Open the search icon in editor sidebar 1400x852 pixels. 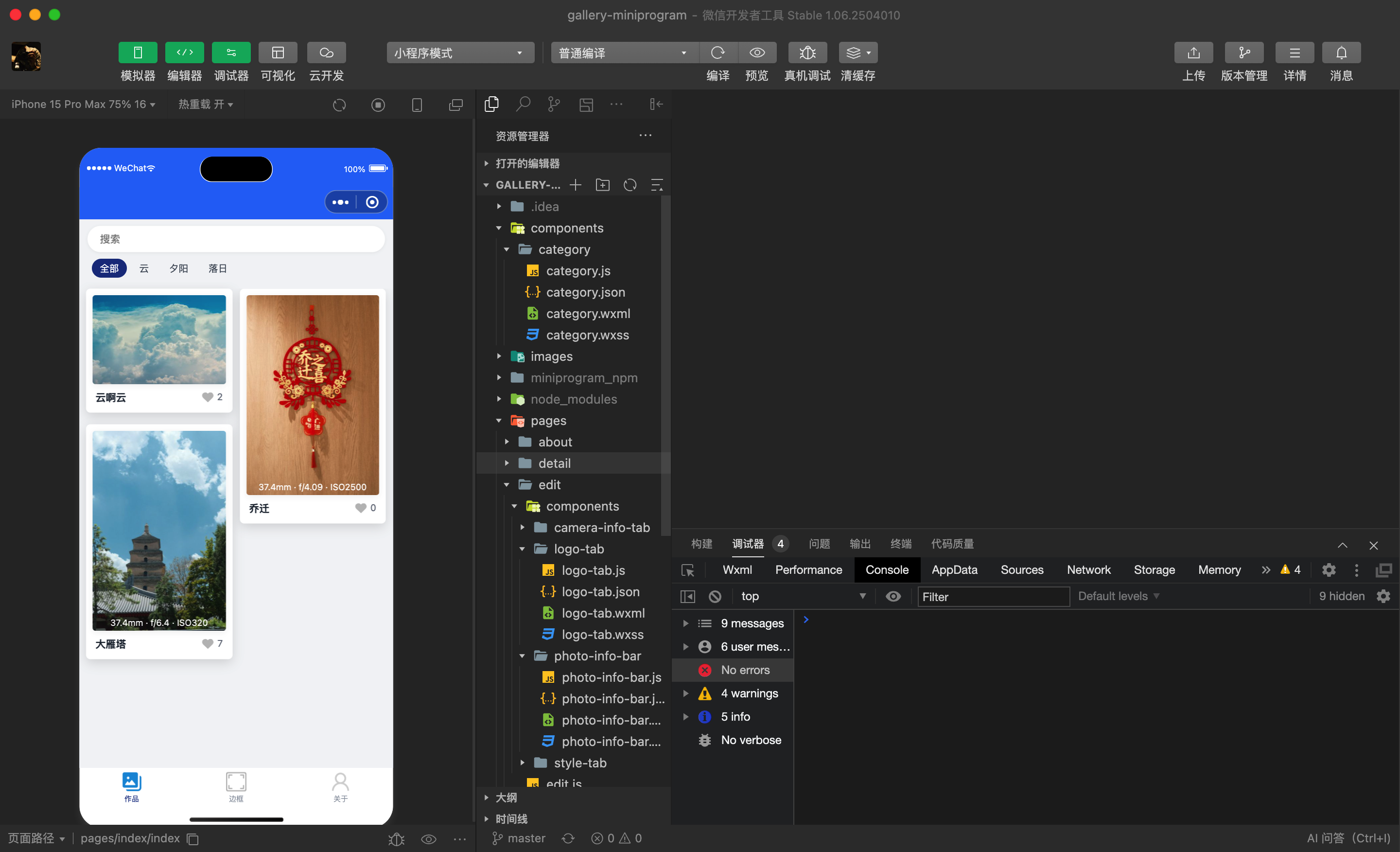click(523, 105)
